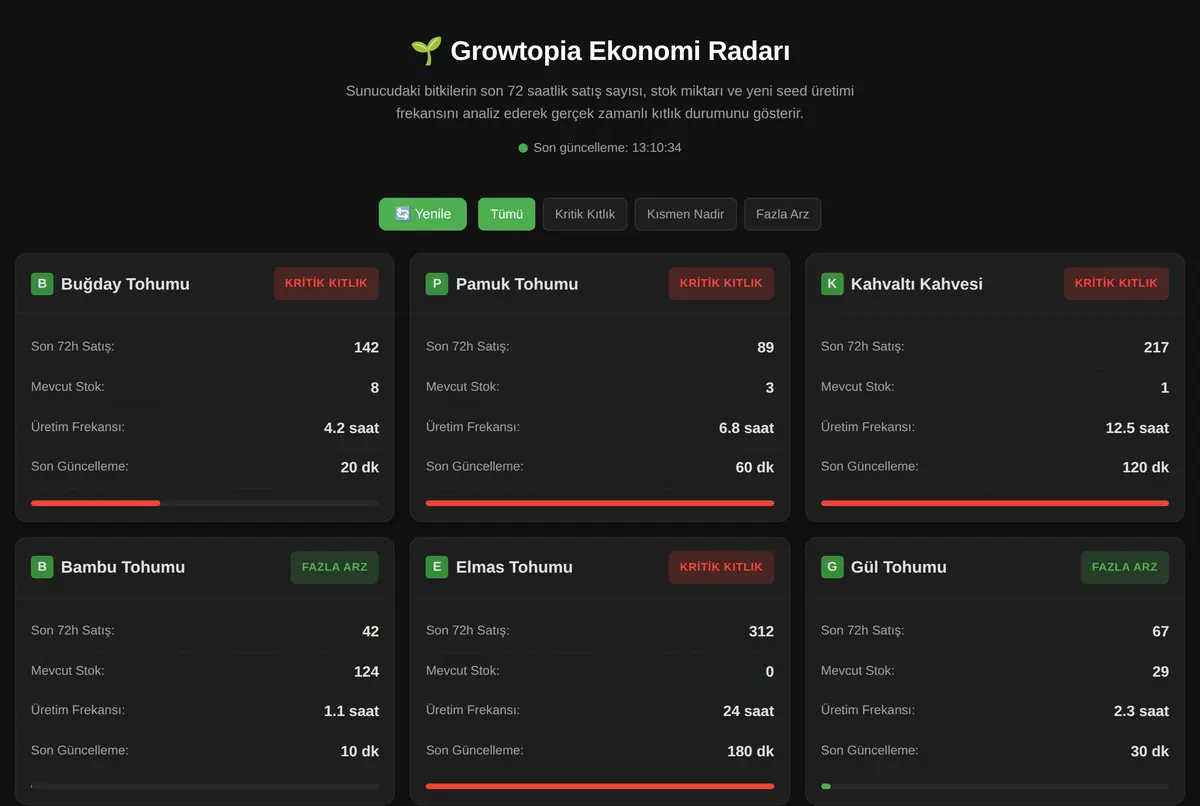
Task: Click the 6.8 saat value on Pamuk Tohumu
Action: (x=746, y=428)
